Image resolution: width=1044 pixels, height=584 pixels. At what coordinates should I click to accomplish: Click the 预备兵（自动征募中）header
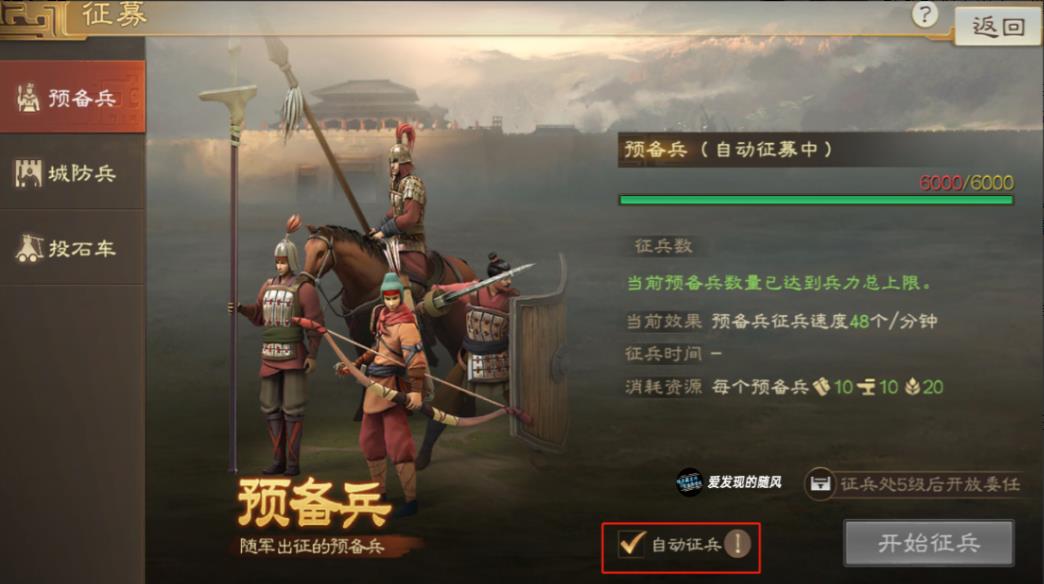tap(728, 149)
